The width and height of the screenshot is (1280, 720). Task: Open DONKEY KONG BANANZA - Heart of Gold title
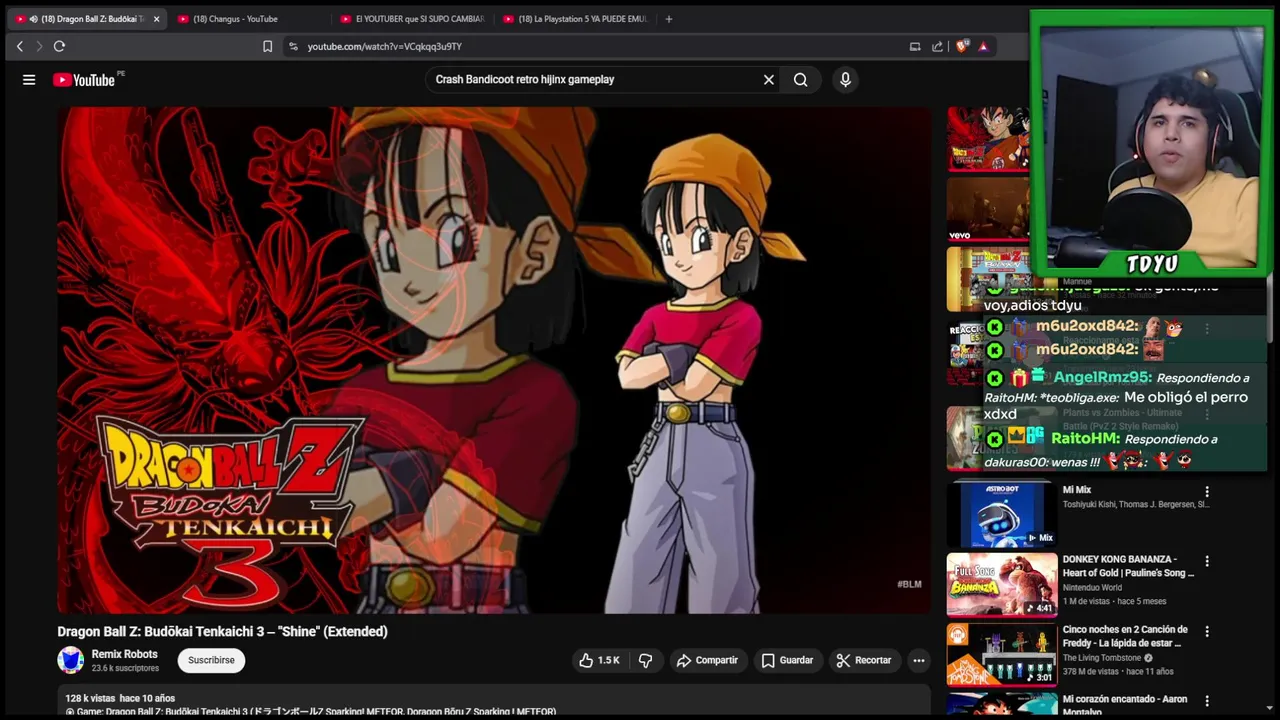[1128, 566]
